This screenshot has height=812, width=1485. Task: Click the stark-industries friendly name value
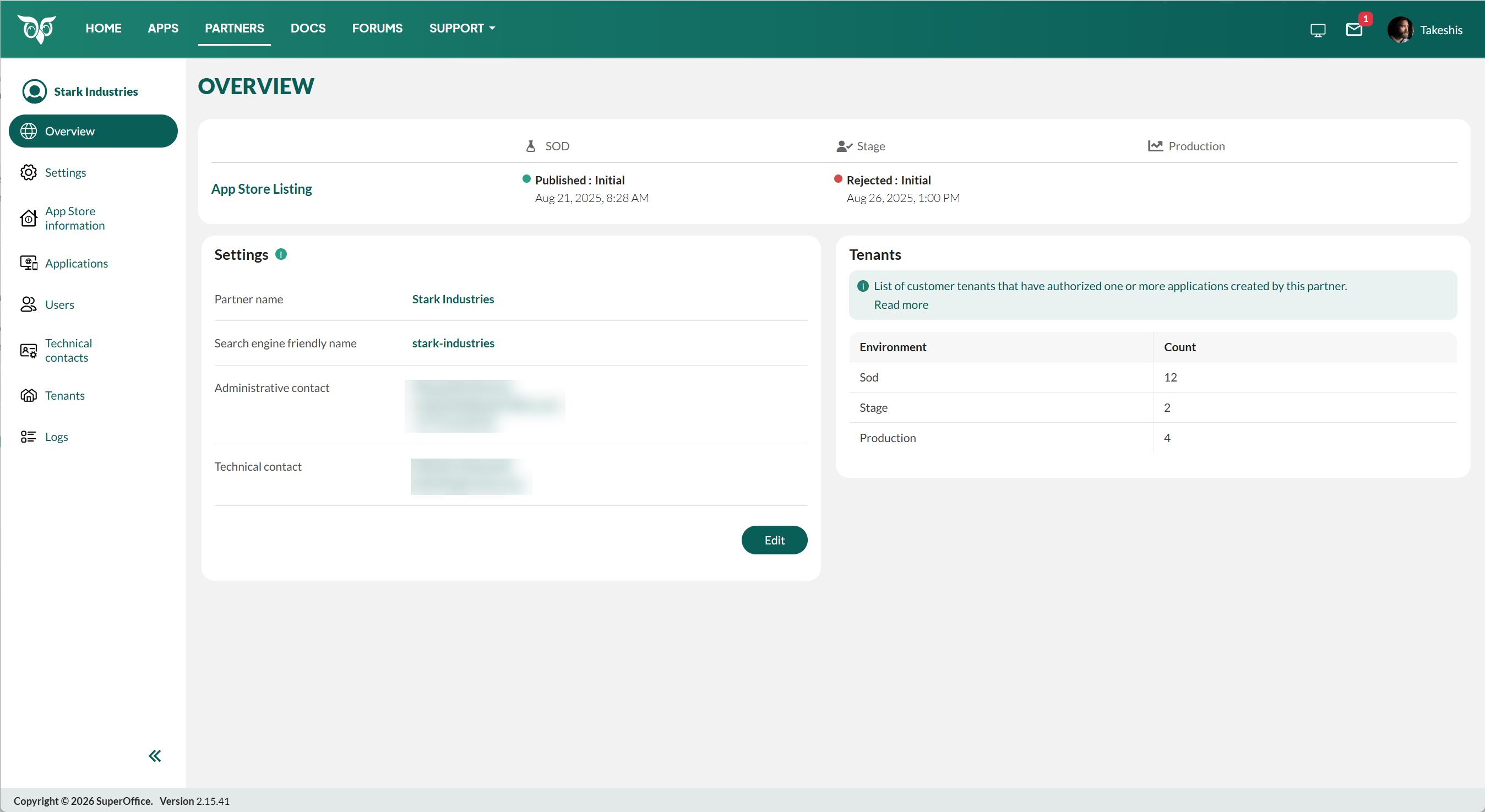(453, 343)
